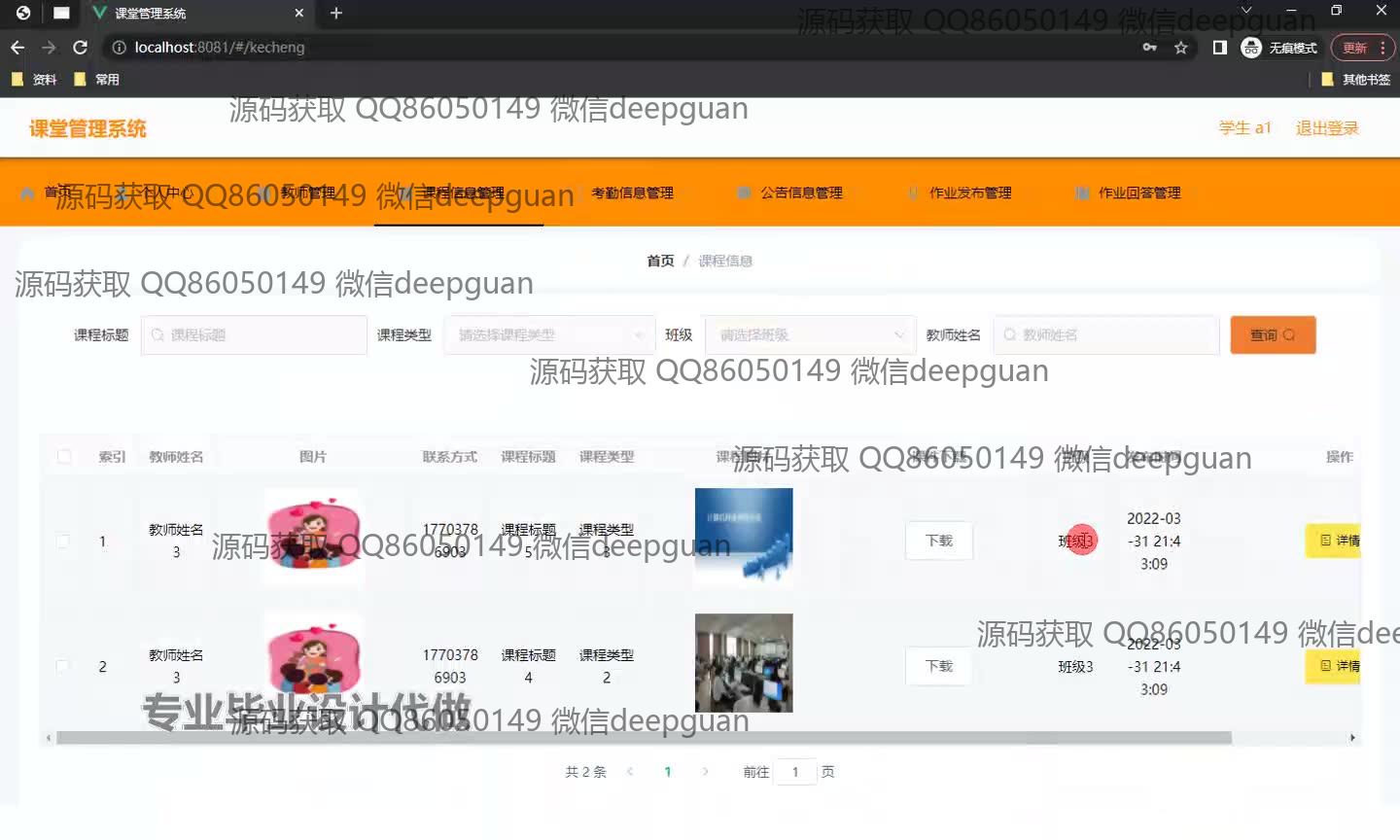Click the horizontal table scrollbar
The height and width of the screenshot is (840, 1400).
644,738
